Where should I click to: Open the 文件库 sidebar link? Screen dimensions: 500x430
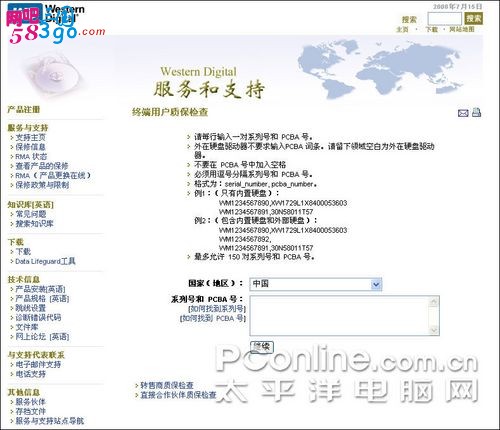tap(27, 327)
